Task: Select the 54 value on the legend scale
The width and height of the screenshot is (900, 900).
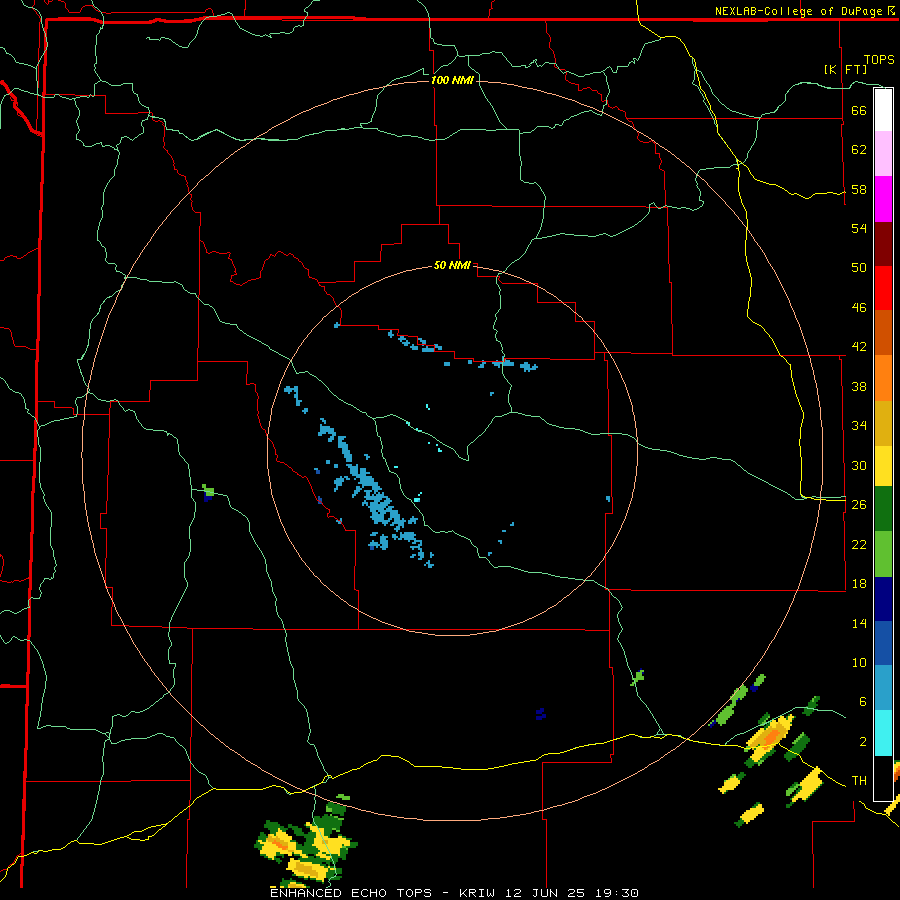Action: 859,228
